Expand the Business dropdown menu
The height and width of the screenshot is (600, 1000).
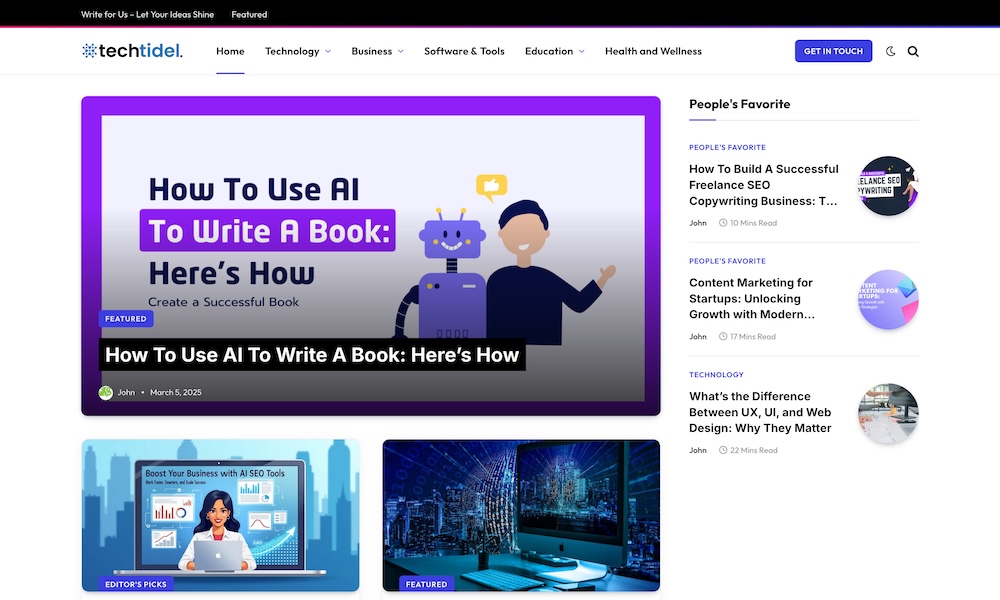tap(377, 51)
